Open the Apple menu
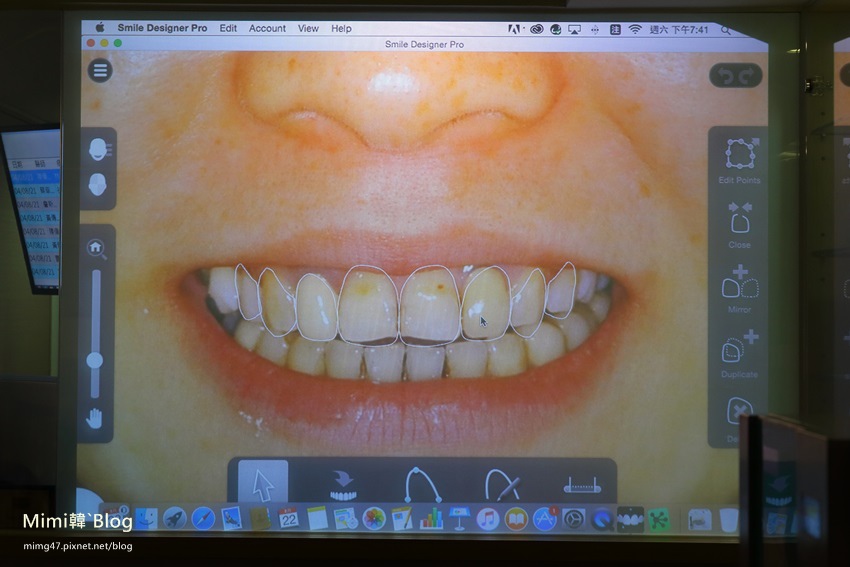The image size is (850, 567). 99,28
